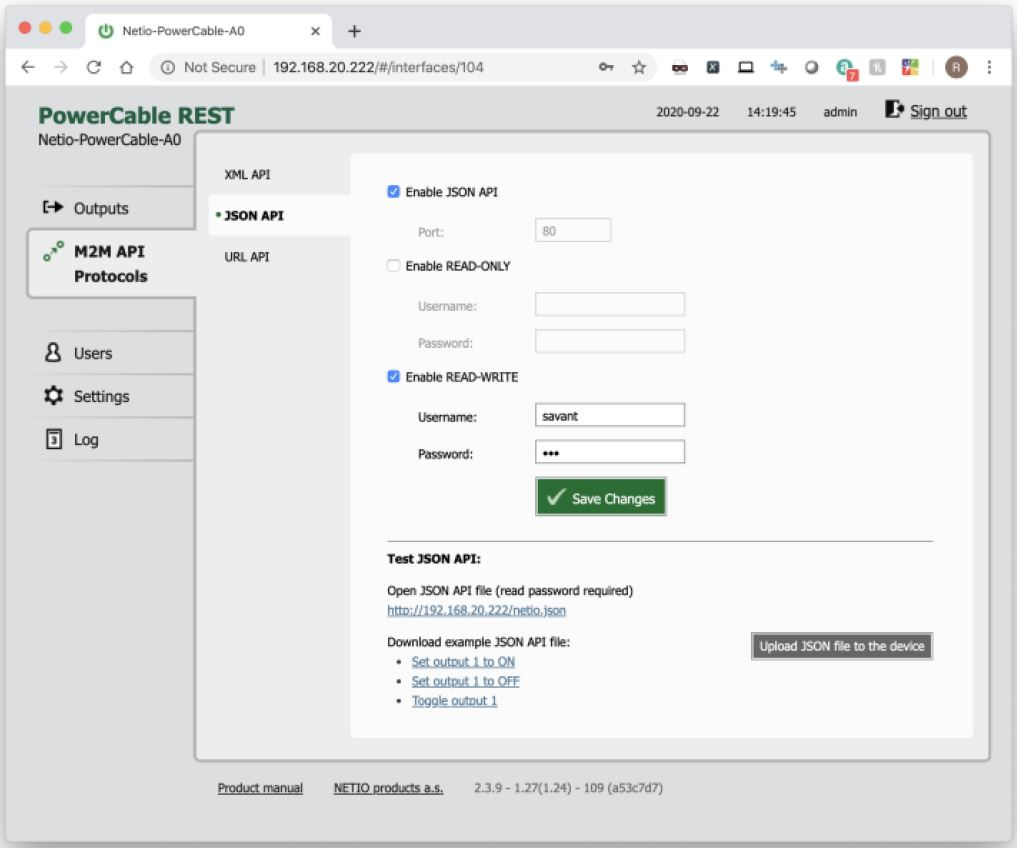Viewport: 1017px width, 848px height.
Task: Select the Netio-PowerCable-A0 browser tab
Action: point(208,30)
